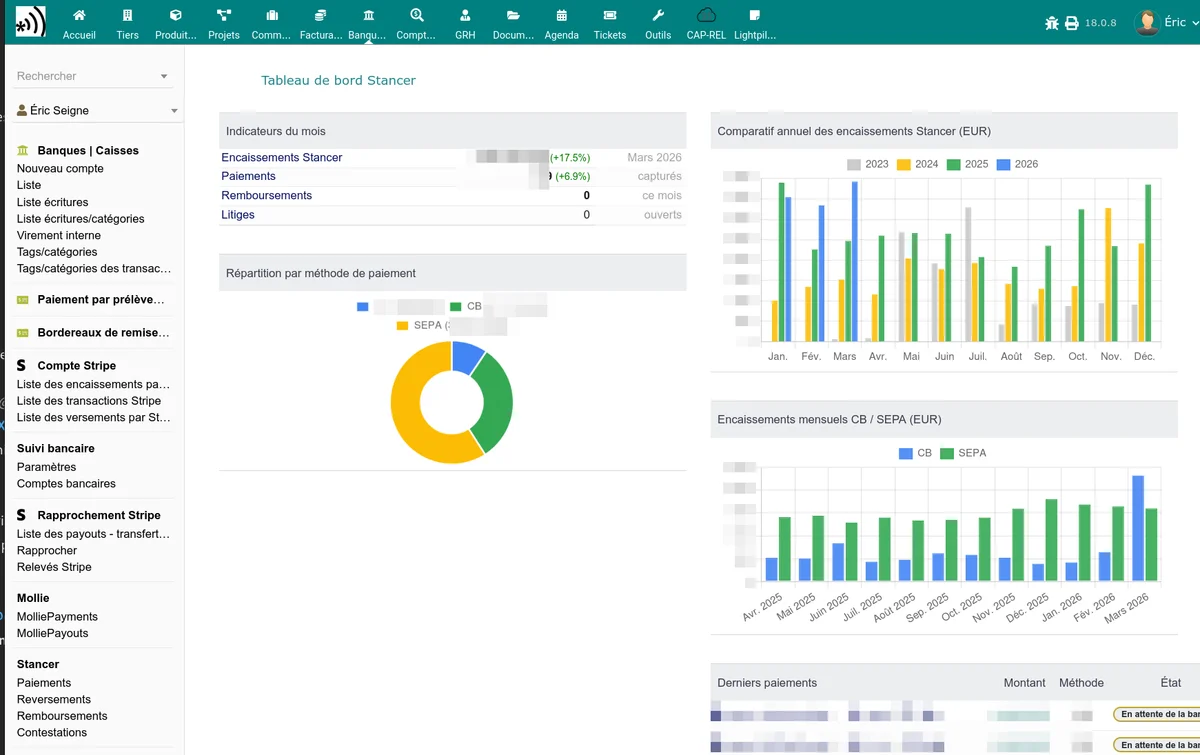Click the tall blue Mars 2026 CB bar
The width and height of the screenshot is (1200, 755).
(1138, 528)
